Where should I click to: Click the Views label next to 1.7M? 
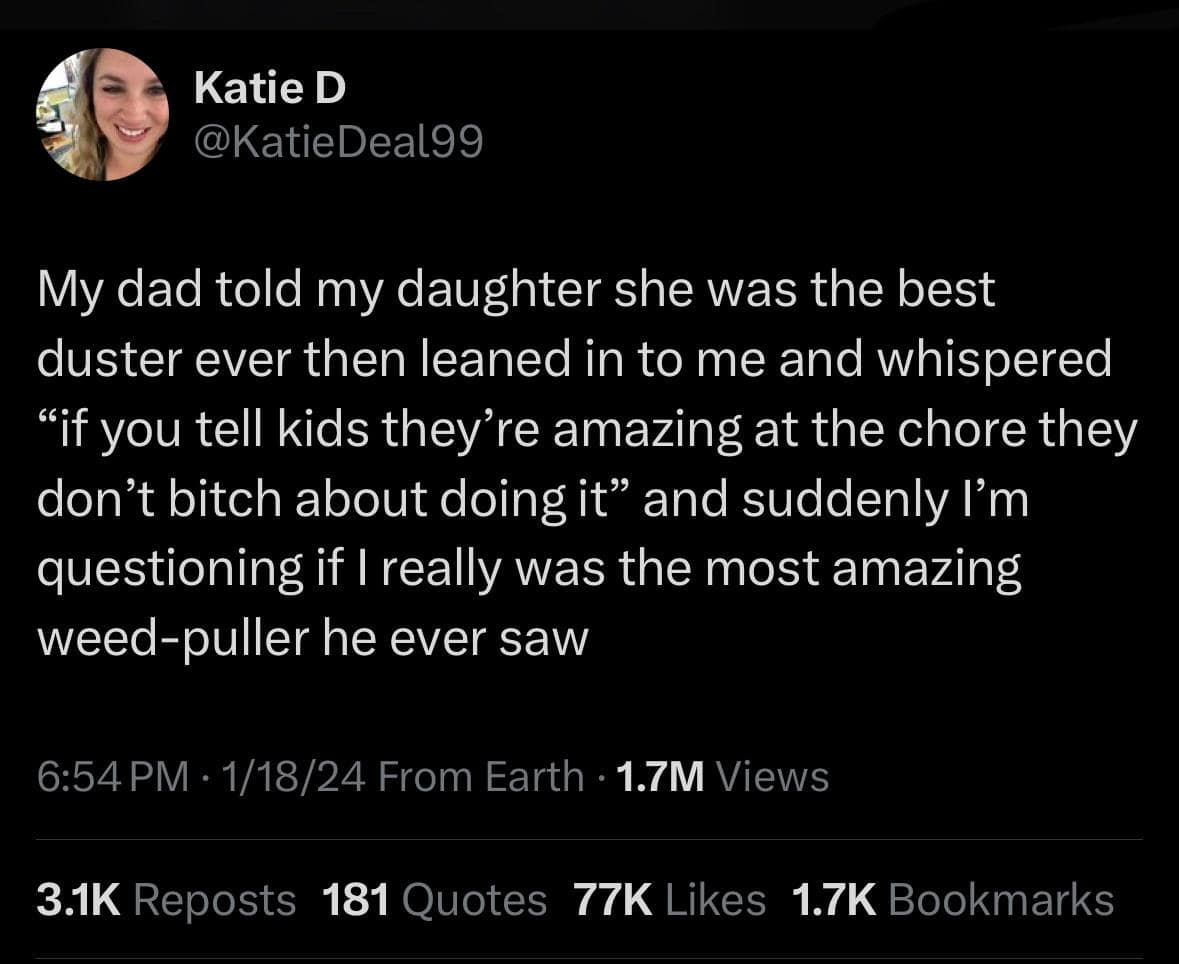[771, 775]
